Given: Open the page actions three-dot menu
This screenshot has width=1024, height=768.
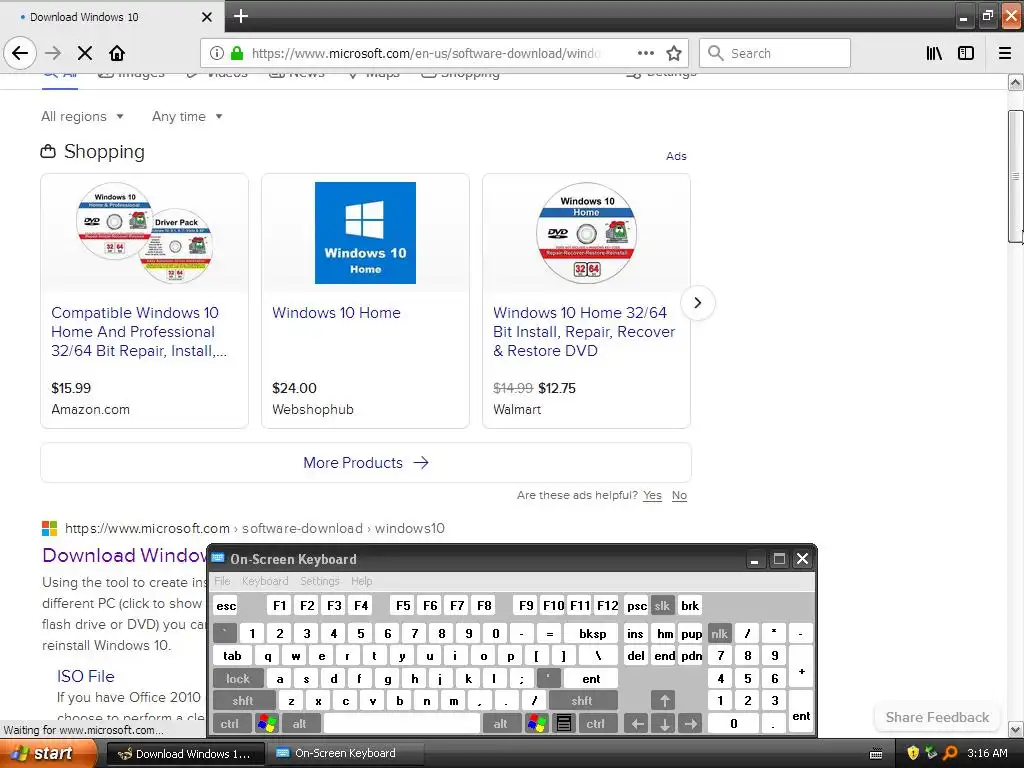Looking at the screenshot, I should click(x=645, y=53).
